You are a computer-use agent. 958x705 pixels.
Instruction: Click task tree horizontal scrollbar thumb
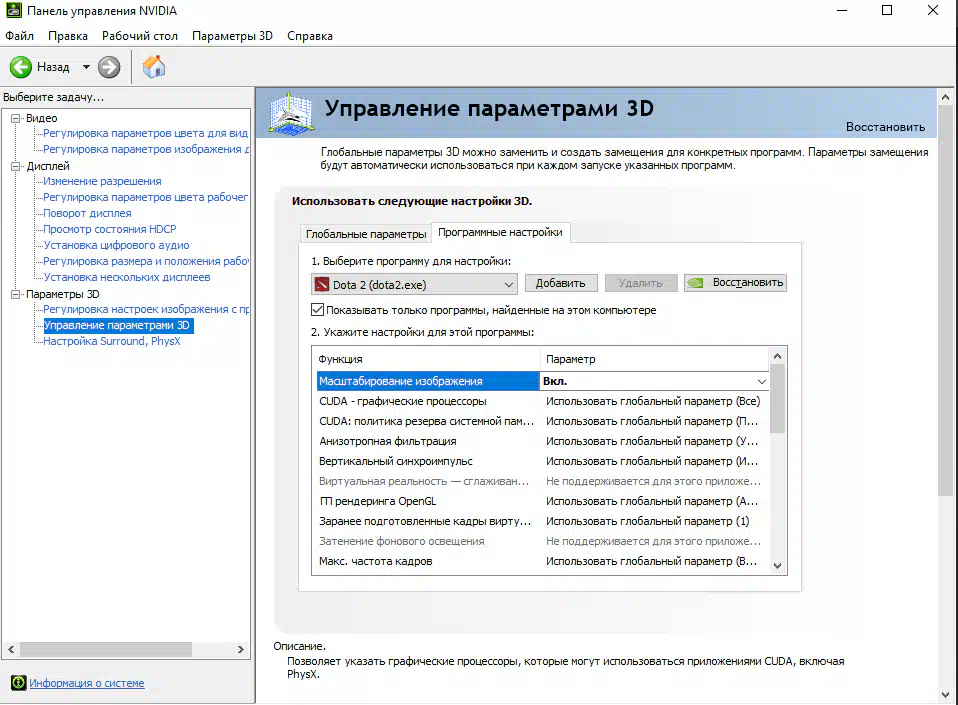coord(106,649)
